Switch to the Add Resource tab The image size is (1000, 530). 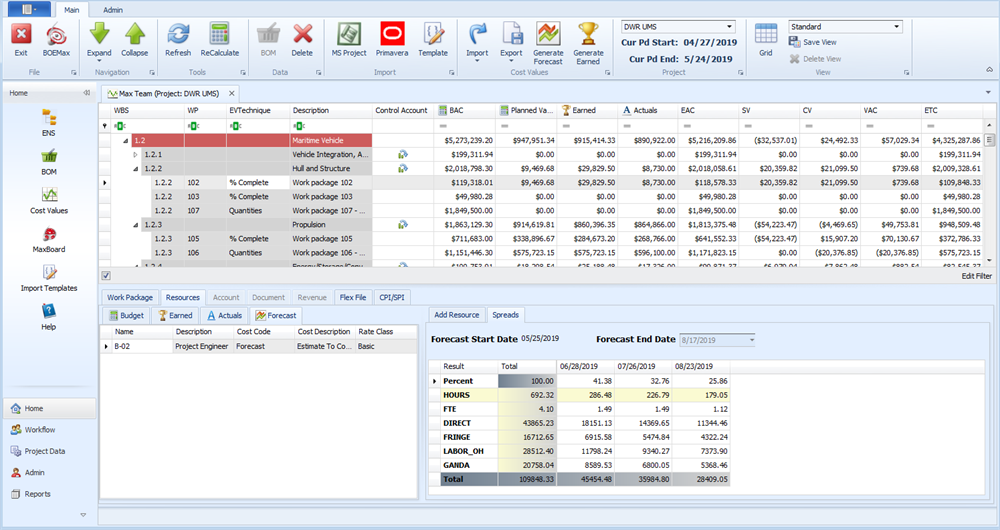tap(456, 315)
